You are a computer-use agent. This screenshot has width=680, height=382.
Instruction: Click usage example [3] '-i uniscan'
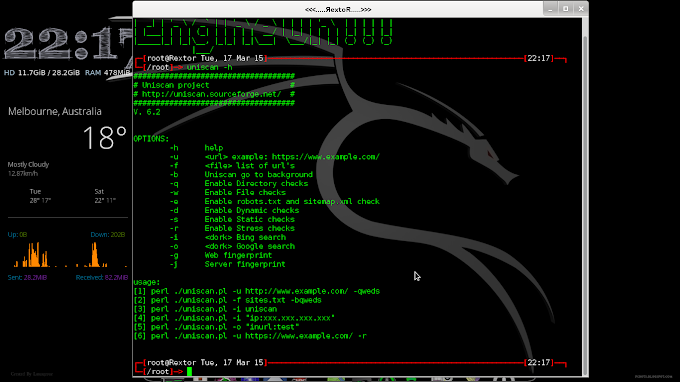(x=205, y=309)
